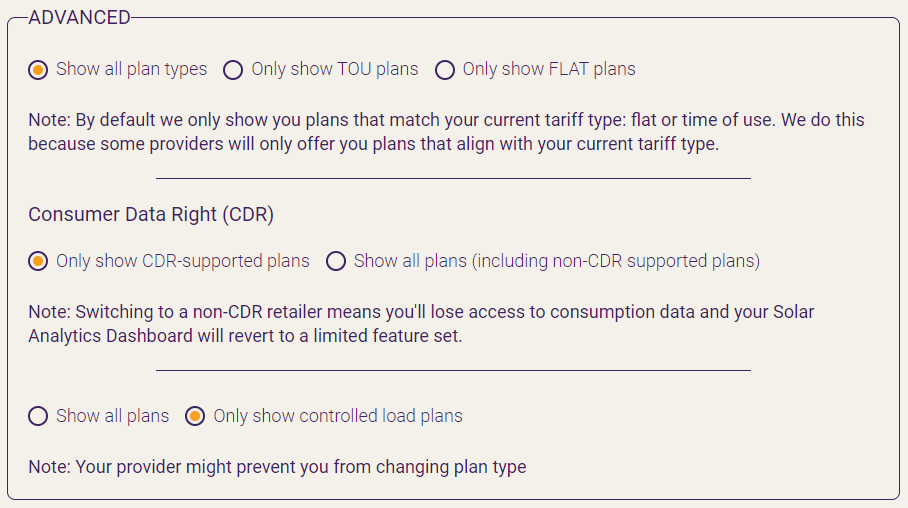
Task: Click 'Show all plans (including non-CDR supported plans)' text
Action: (x=557, y=261)
